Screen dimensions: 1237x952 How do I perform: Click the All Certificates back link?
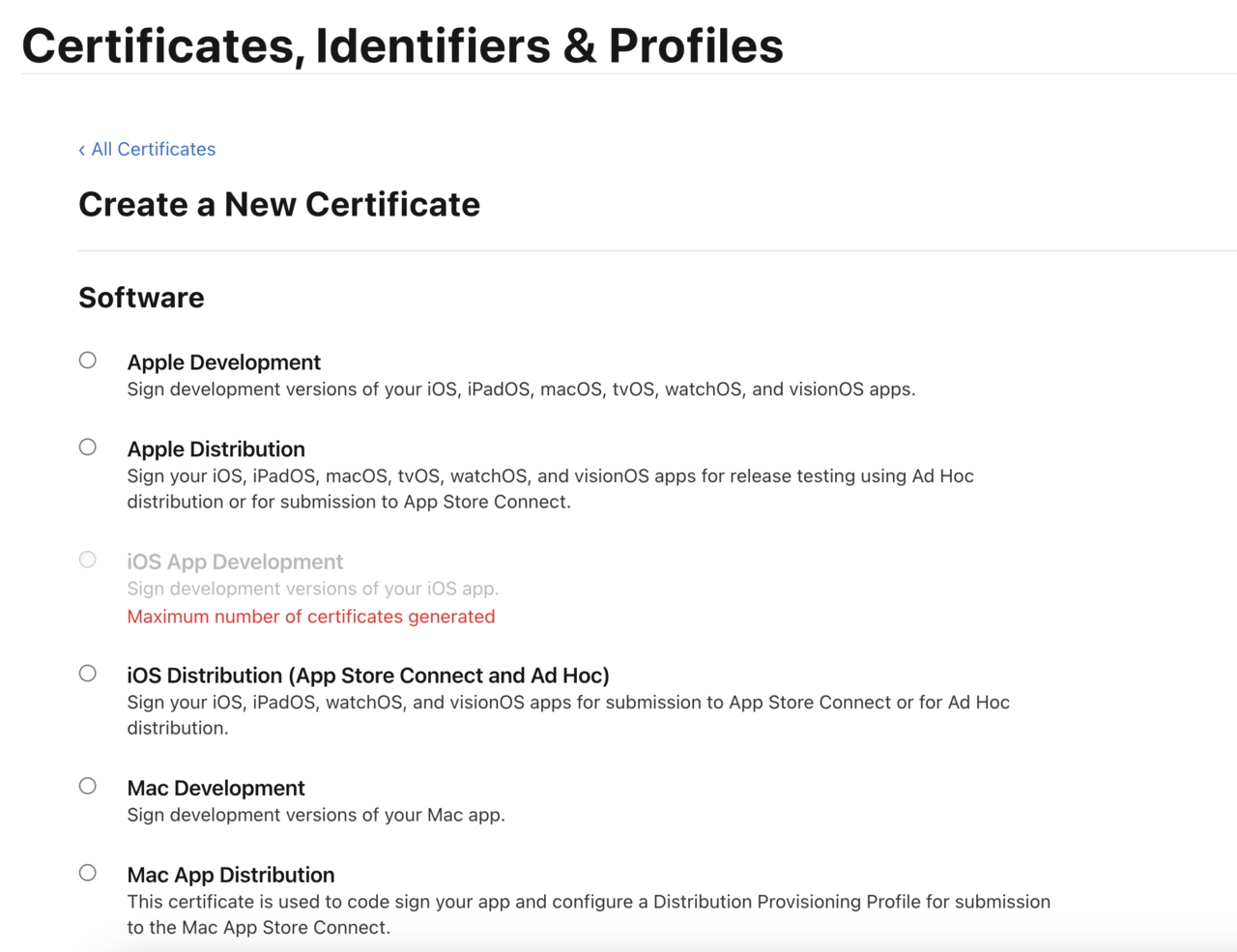(153, 149)
